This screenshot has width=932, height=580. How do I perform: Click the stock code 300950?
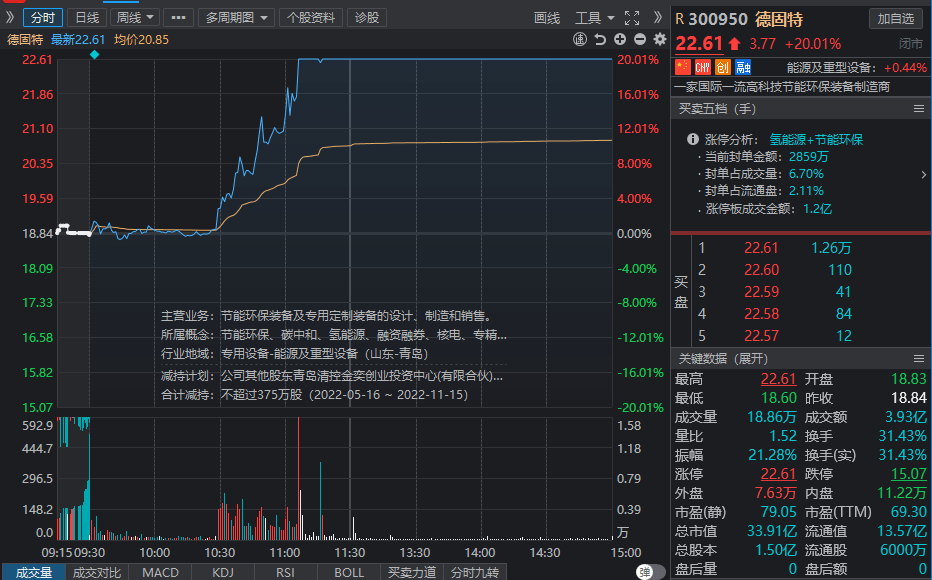pos(718,19)
